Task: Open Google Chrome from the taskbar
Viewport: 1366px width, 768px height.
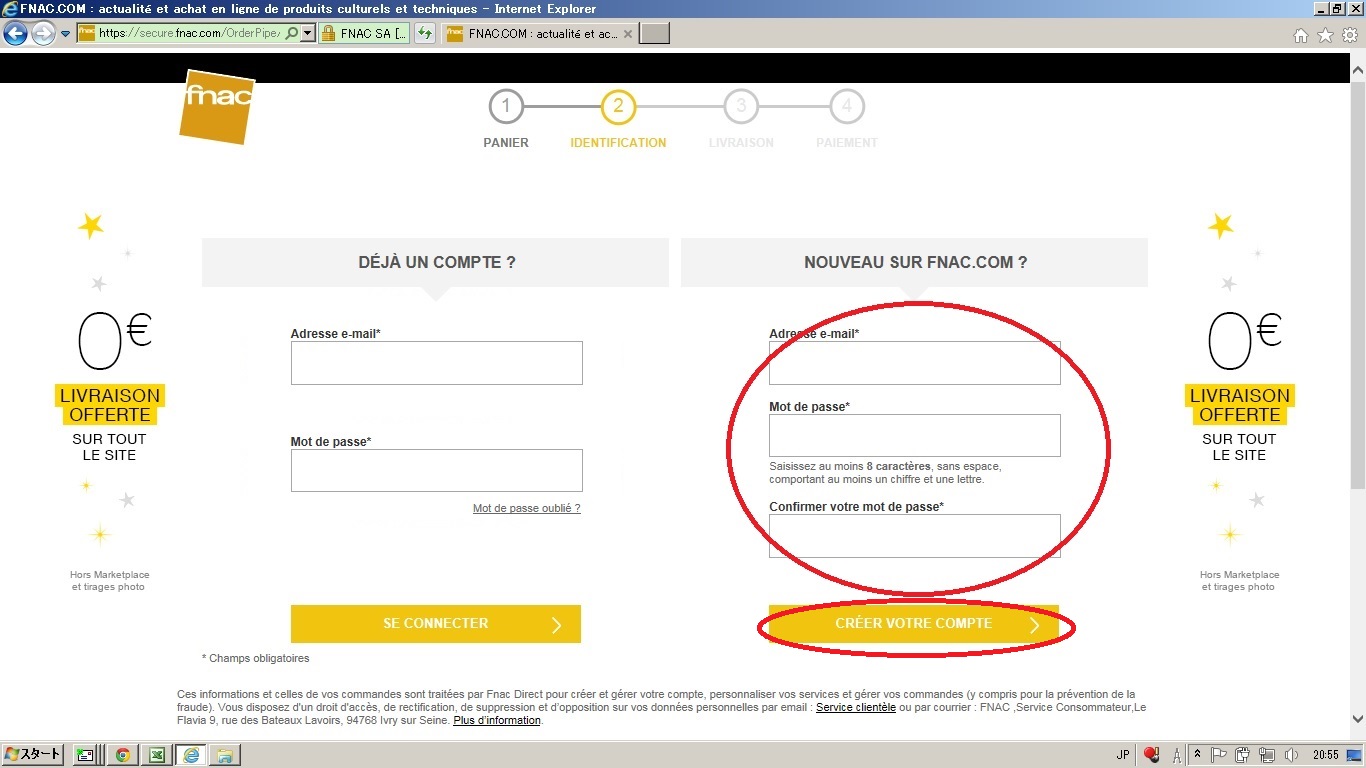Action: [122, 755]
